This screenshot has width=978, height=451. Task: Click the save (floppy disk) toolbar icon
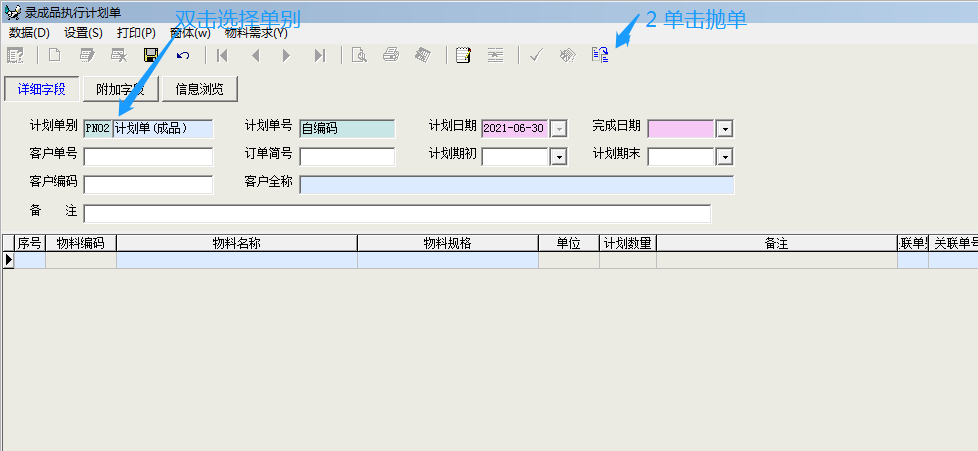click(x=151, y=55)
